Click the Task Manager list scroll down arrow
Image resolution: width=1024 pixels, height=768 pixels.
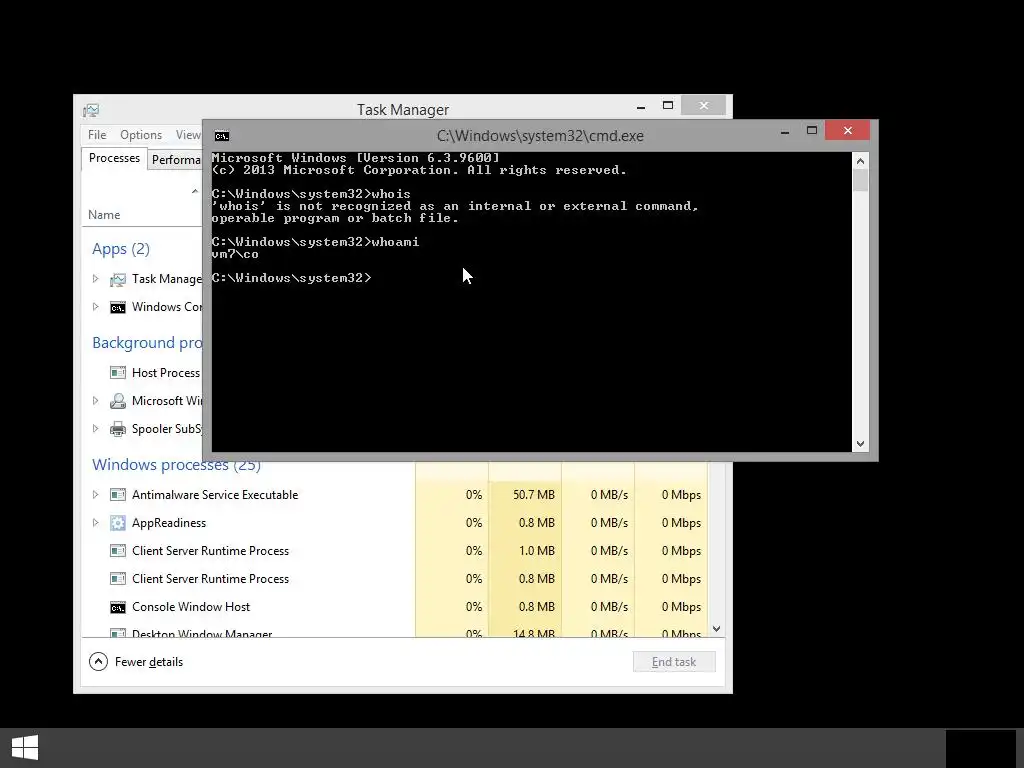click(716, 629)
